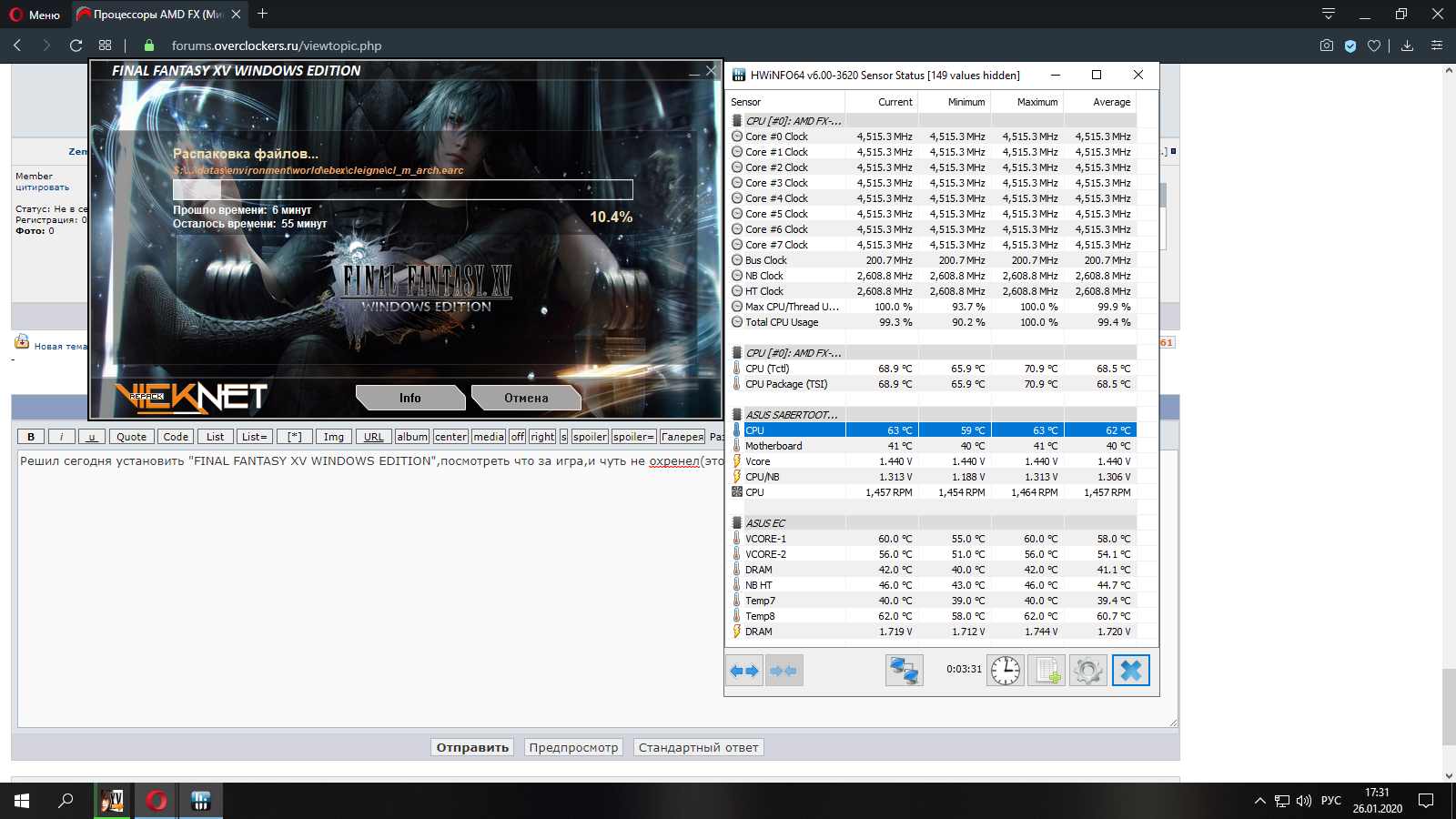Select the Total CPU Usage row

(x=932, y=322)
